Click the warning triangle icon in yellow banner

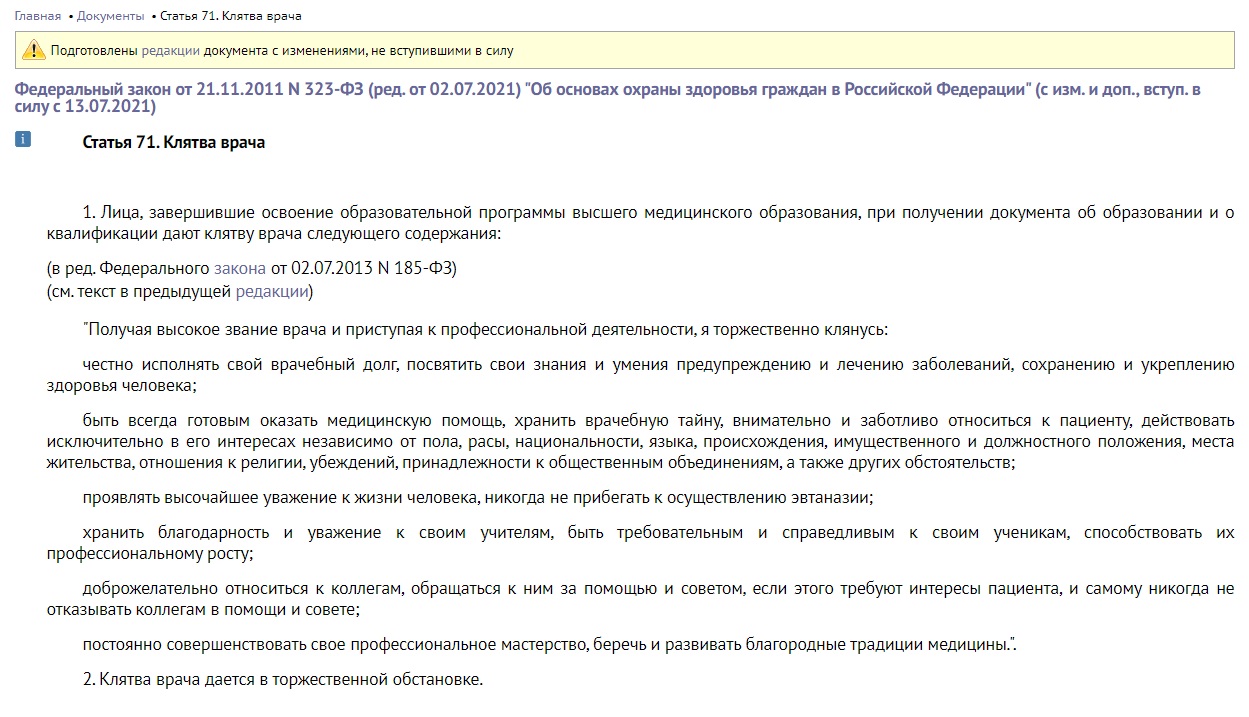click(x=35, y=50)
